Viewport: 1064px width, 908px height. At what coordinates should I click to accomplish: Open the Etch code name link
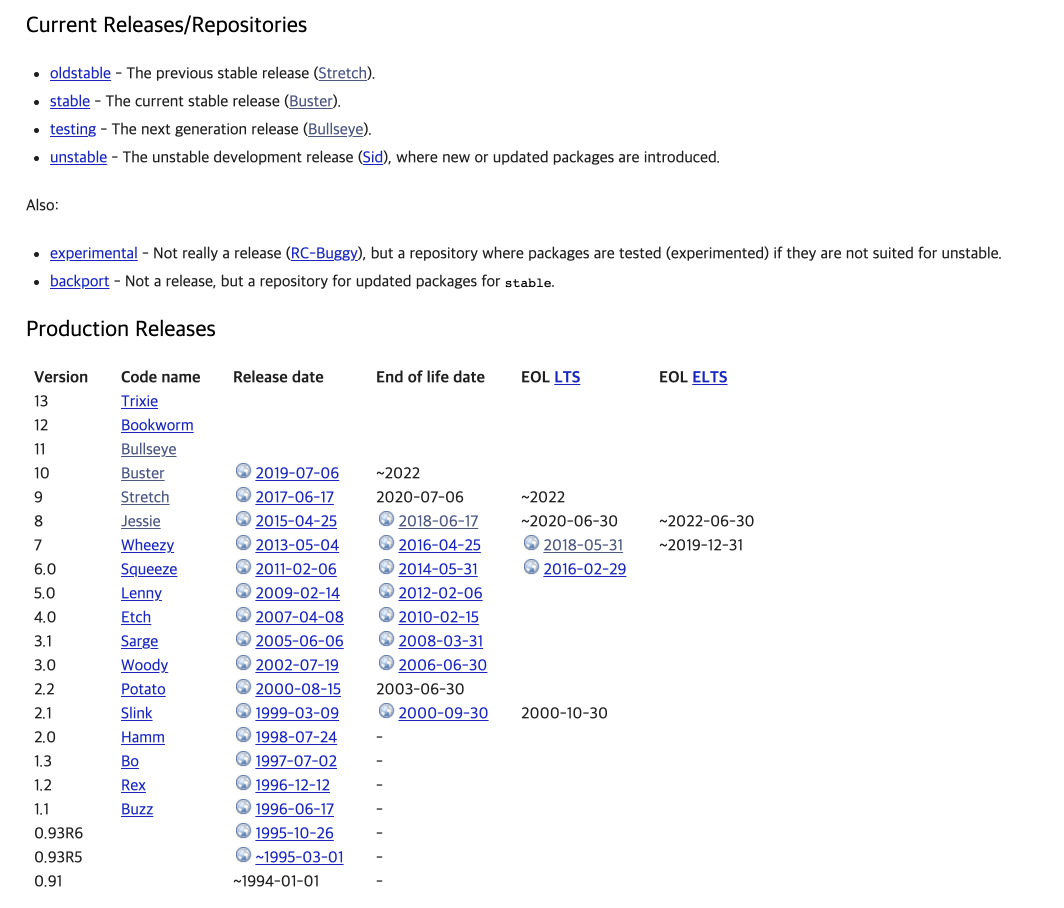(136, 617)
